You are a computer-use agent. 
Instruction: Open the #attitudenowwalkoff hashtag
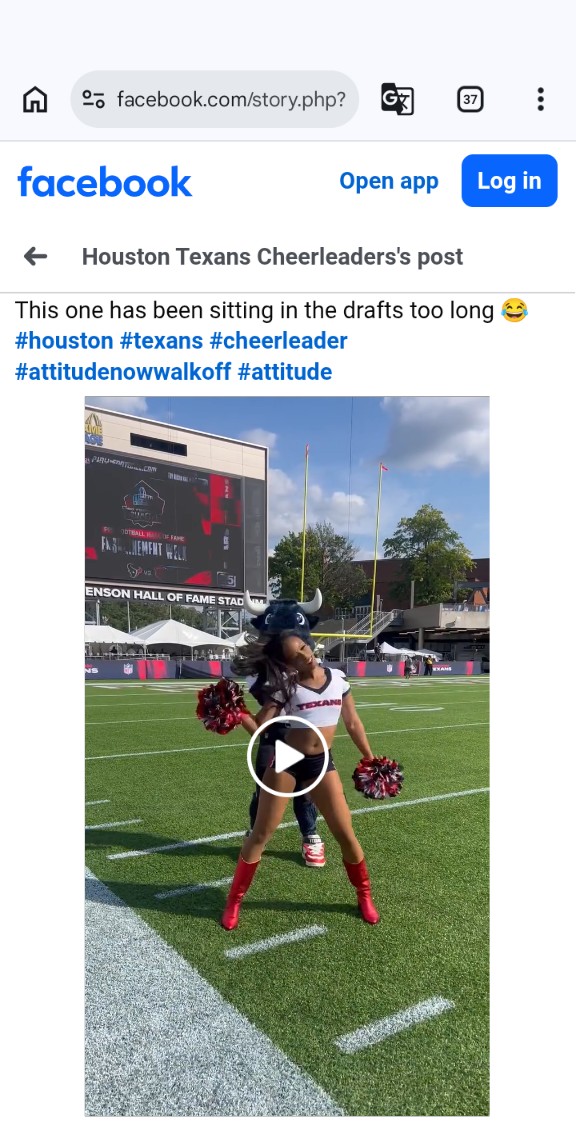[123, 372]
